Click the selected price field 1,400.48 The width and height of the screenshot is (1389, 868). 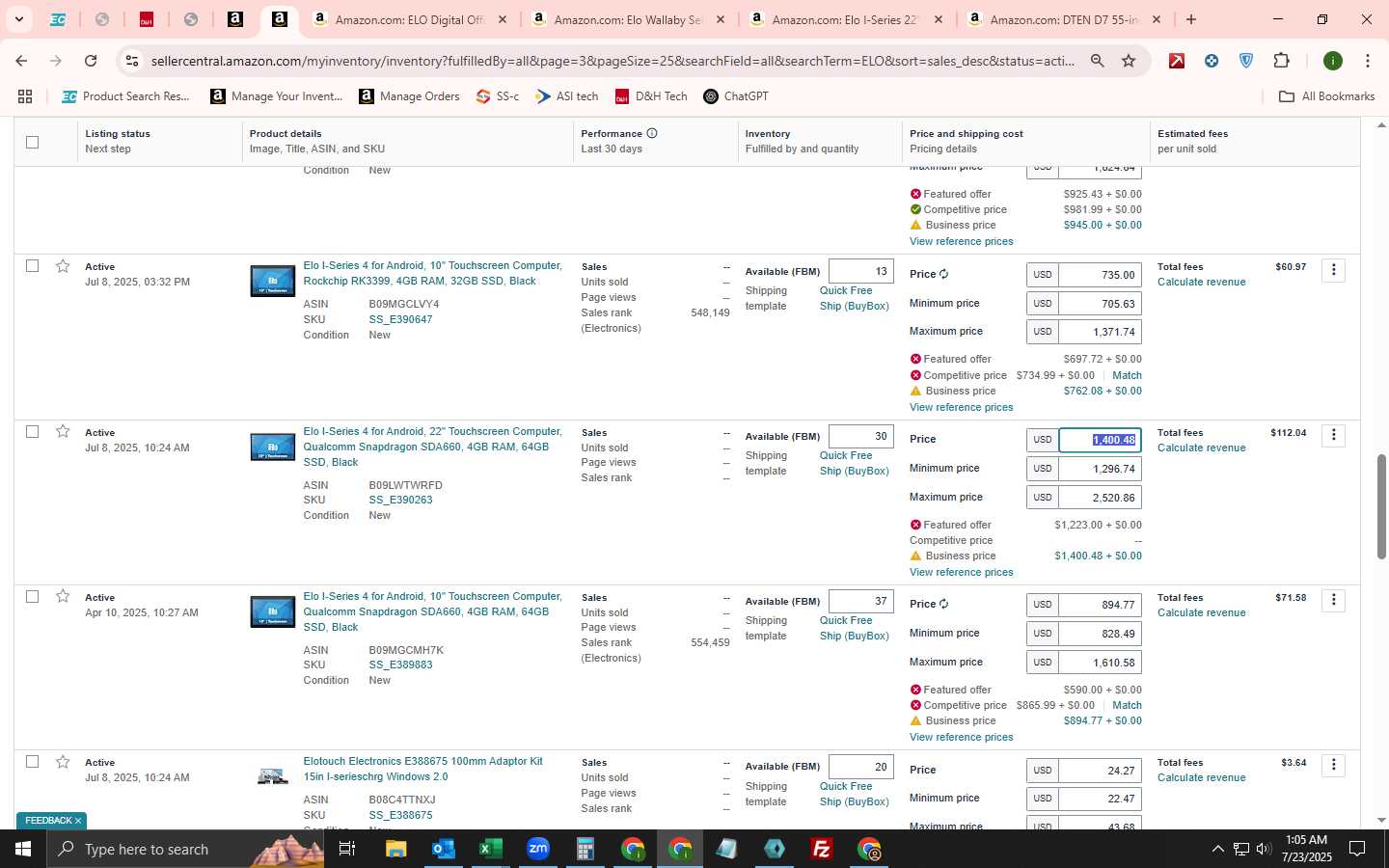[x=1100, y=440]
